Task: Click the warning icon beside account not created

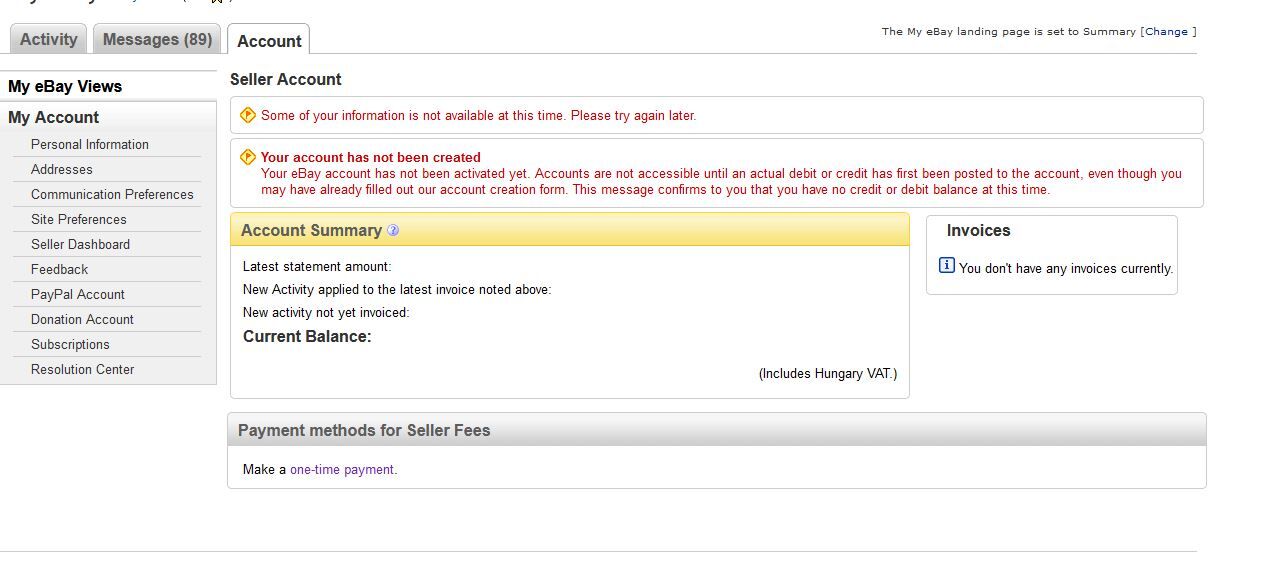Action: pyautogui.click(x=248, y=157)
